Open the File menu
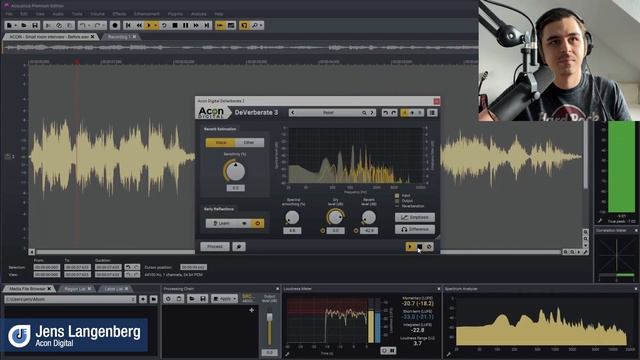640x360 pixels. click(x=9, y=14)
